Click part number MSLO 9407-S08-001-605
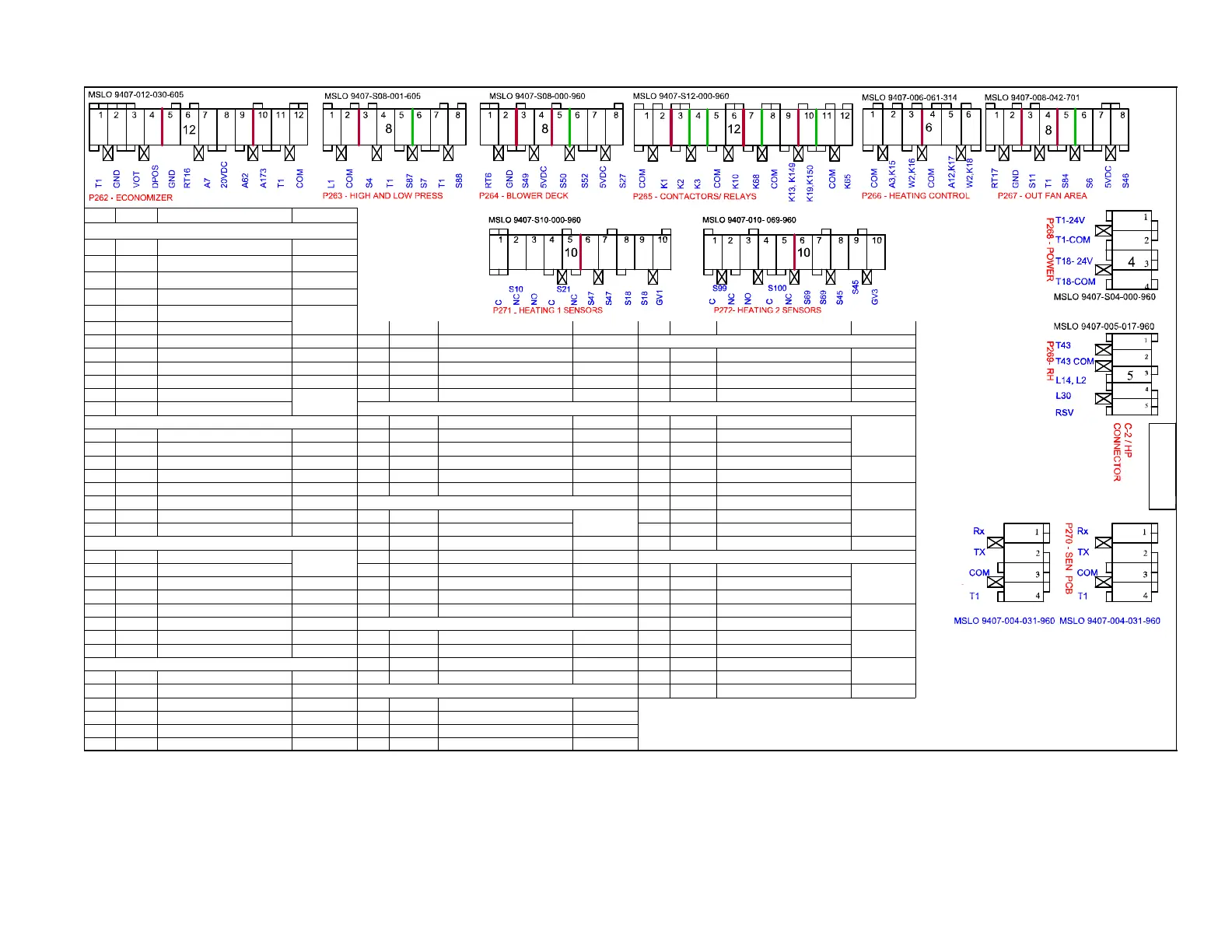This screenshot has height=952, width=1232. [373, 96]
